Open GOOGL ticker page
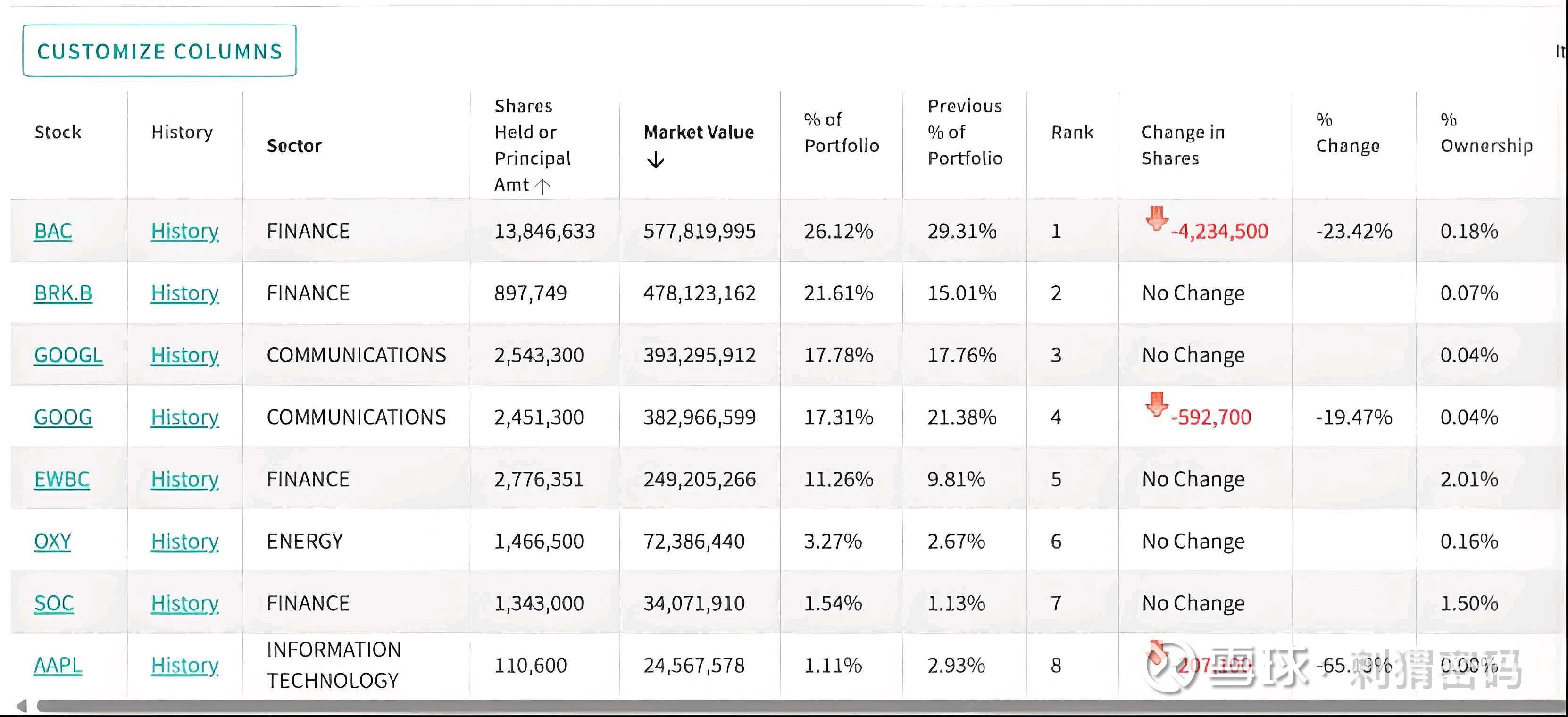The image size is (1568, 717). coord(68,356)
